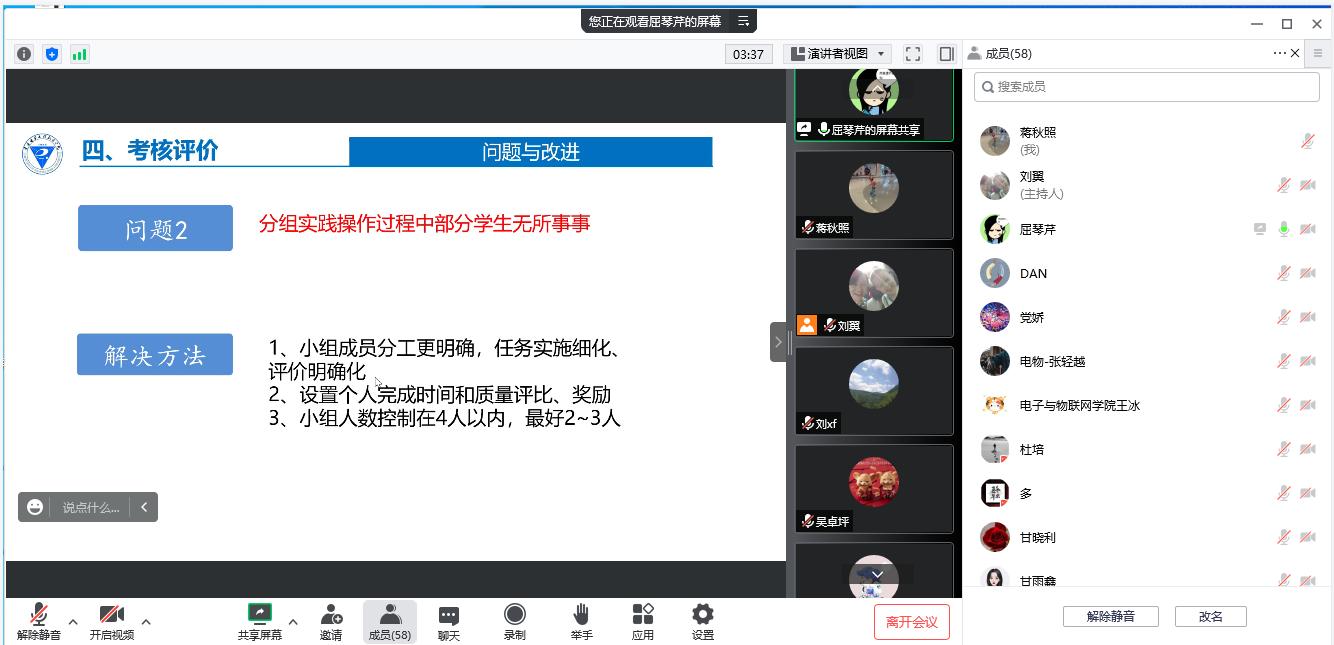Image resolution: width=1334 pixels, height=645 pixels.
Task: Click the rename button in members panel
Action: (x=1210, y=616)
